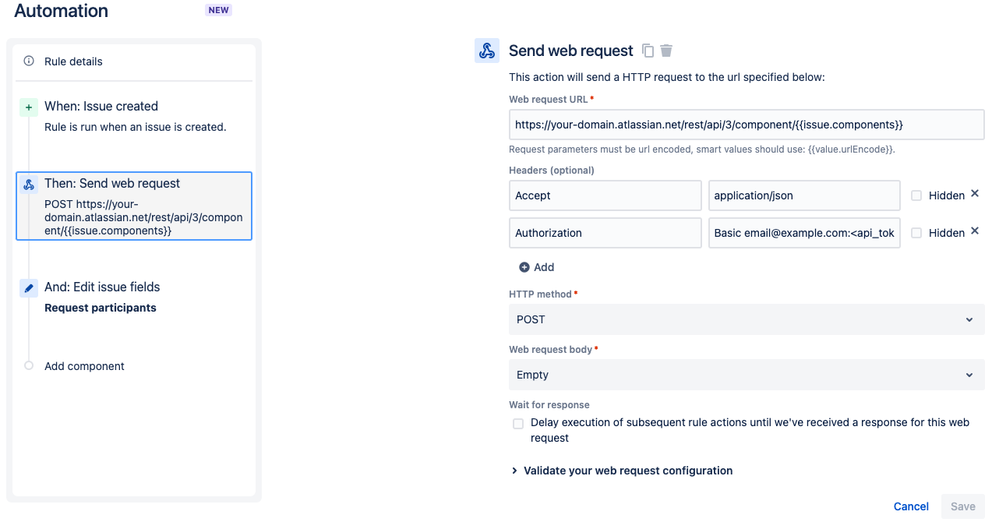Viewport: 999px width, 525px height.
Task: Click the plus icon beside Add header
Action: [x=524, y=267]
